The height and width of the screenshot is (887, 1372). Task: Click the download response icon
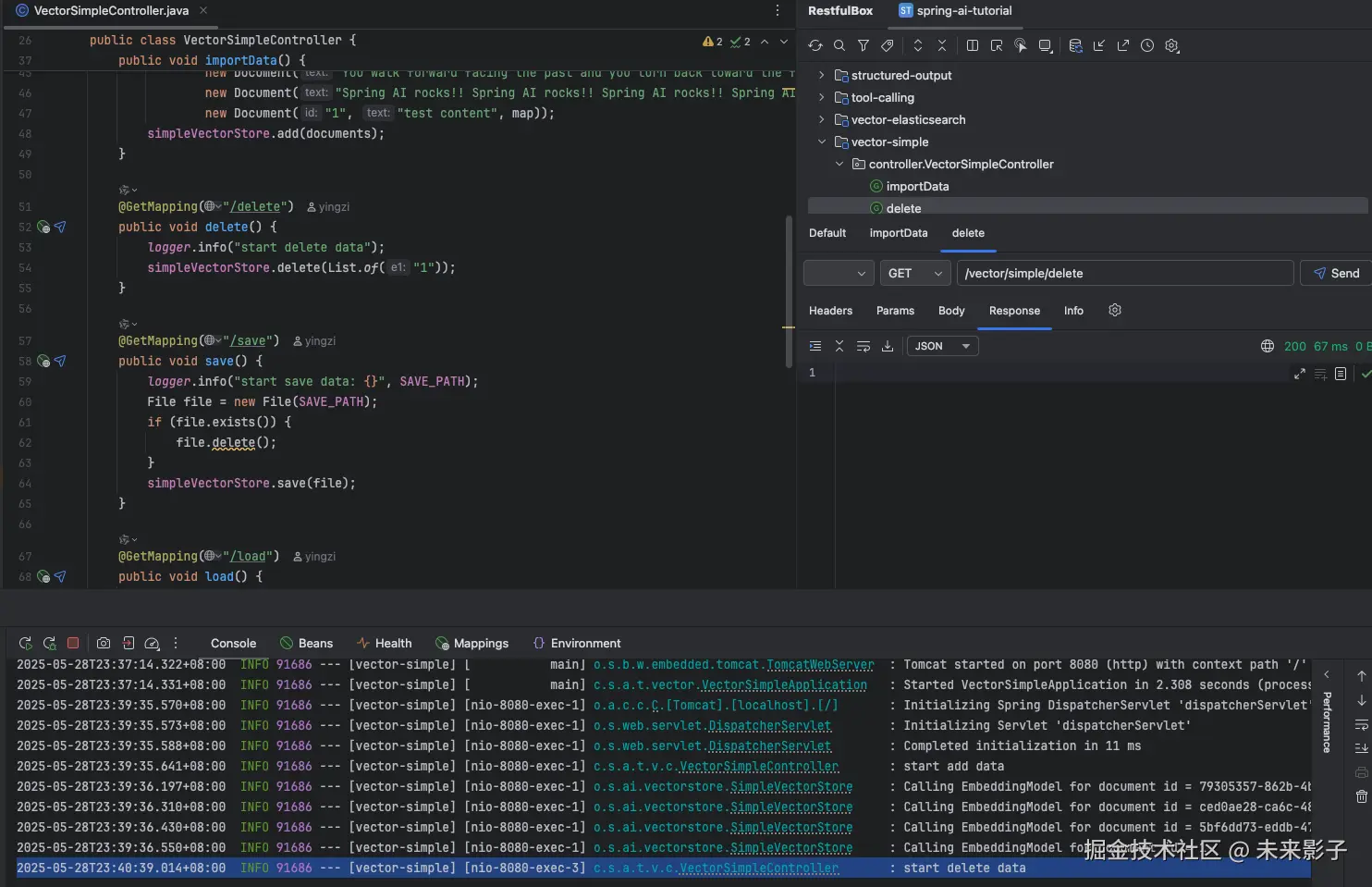tap(888, 346)
